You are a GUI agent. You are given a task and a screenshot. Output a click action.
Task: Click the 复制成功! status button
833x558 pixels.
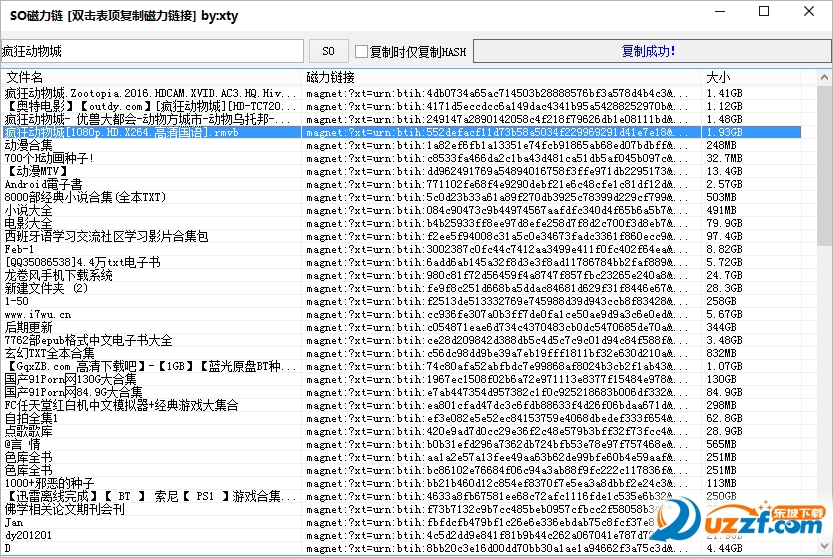click(x=652, y=51)
